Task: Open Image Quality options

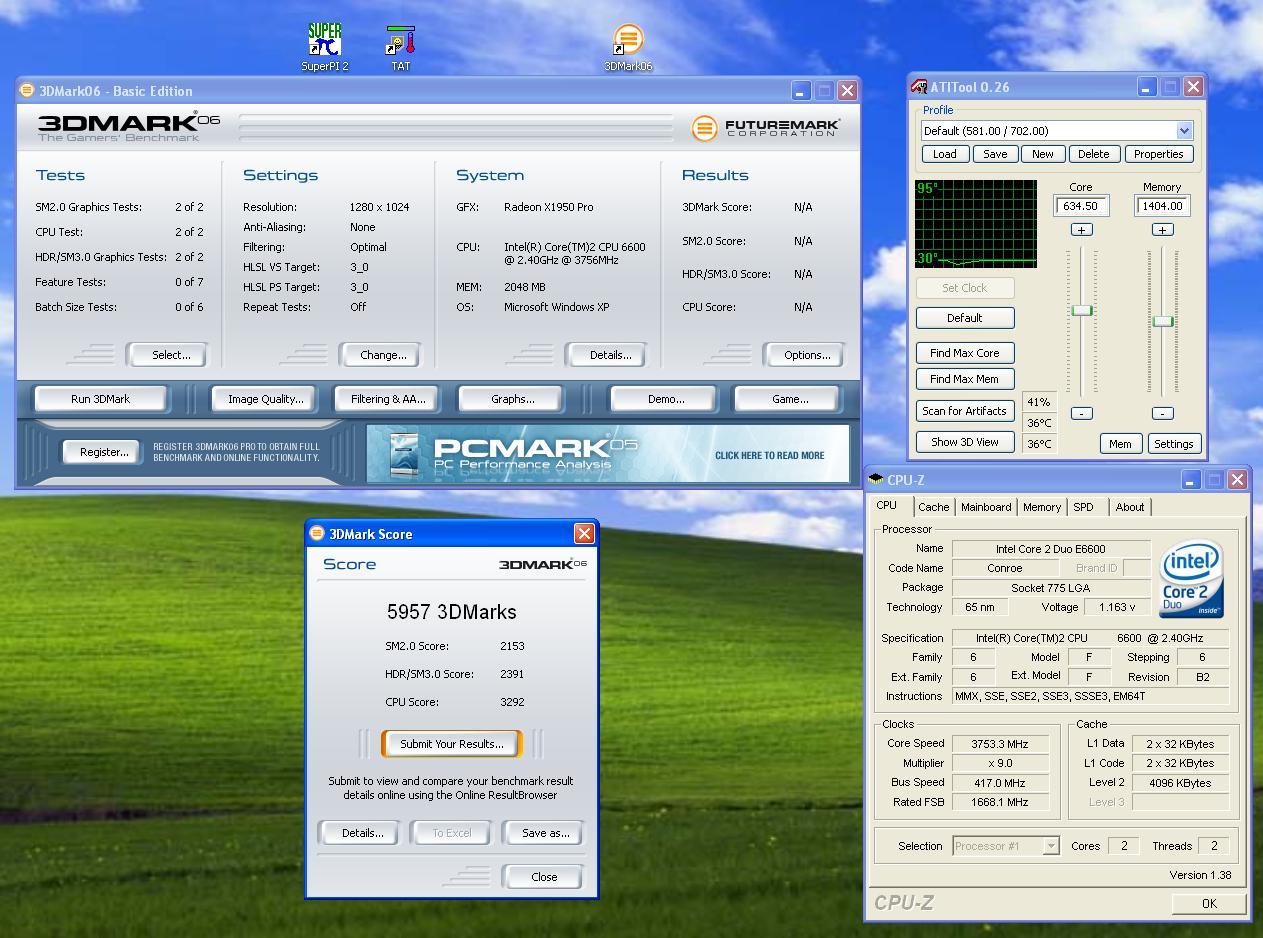Action: pyautogui.click(x=265, y=399)
